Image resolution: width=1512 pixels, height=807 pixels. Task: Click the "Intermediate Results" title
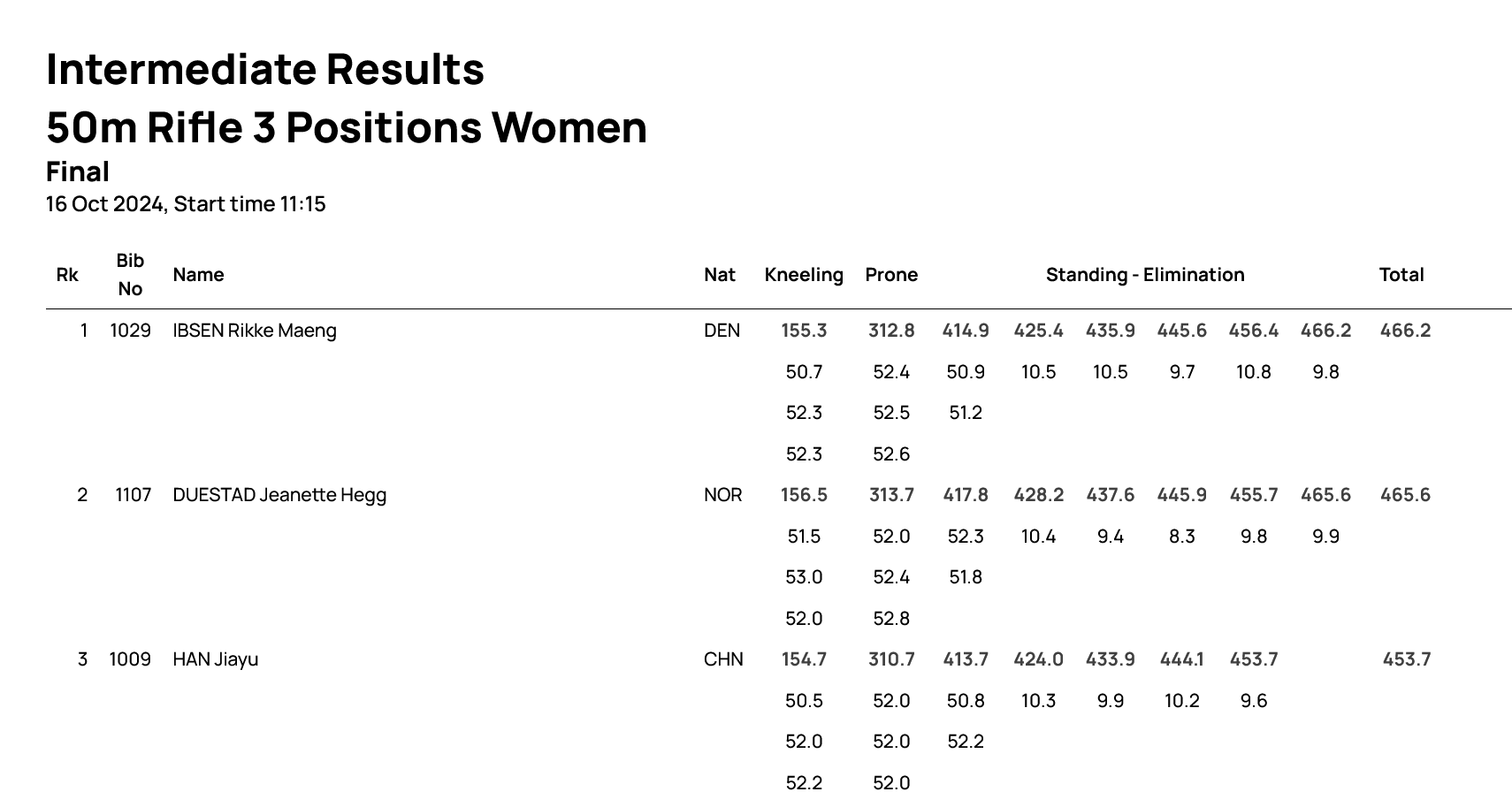[265, 69]
